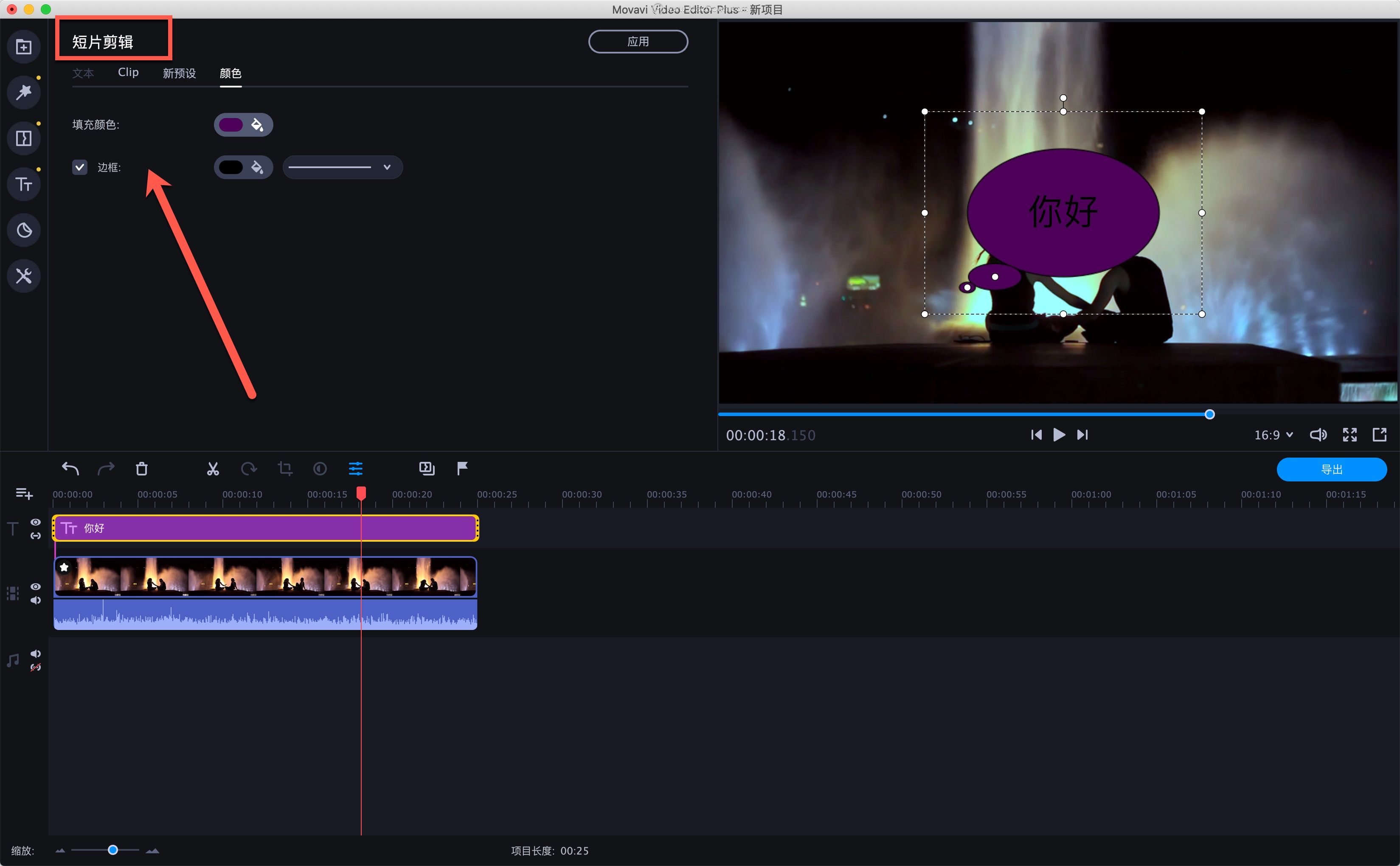Click the 你好 text clip on timeline
The image size is (1400, 866).
264,528
